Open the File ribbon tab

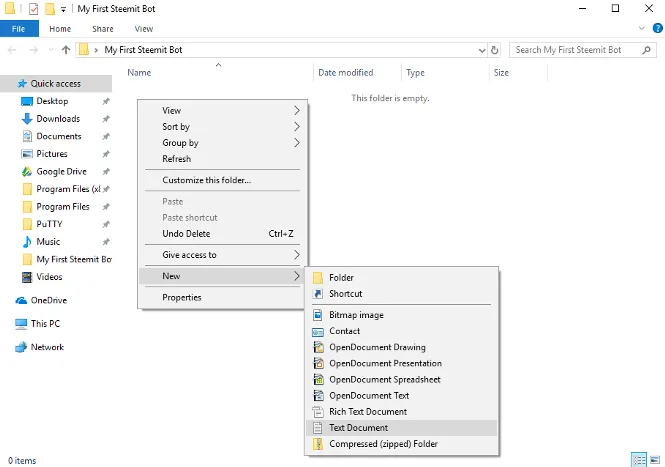tap(18, 29)
